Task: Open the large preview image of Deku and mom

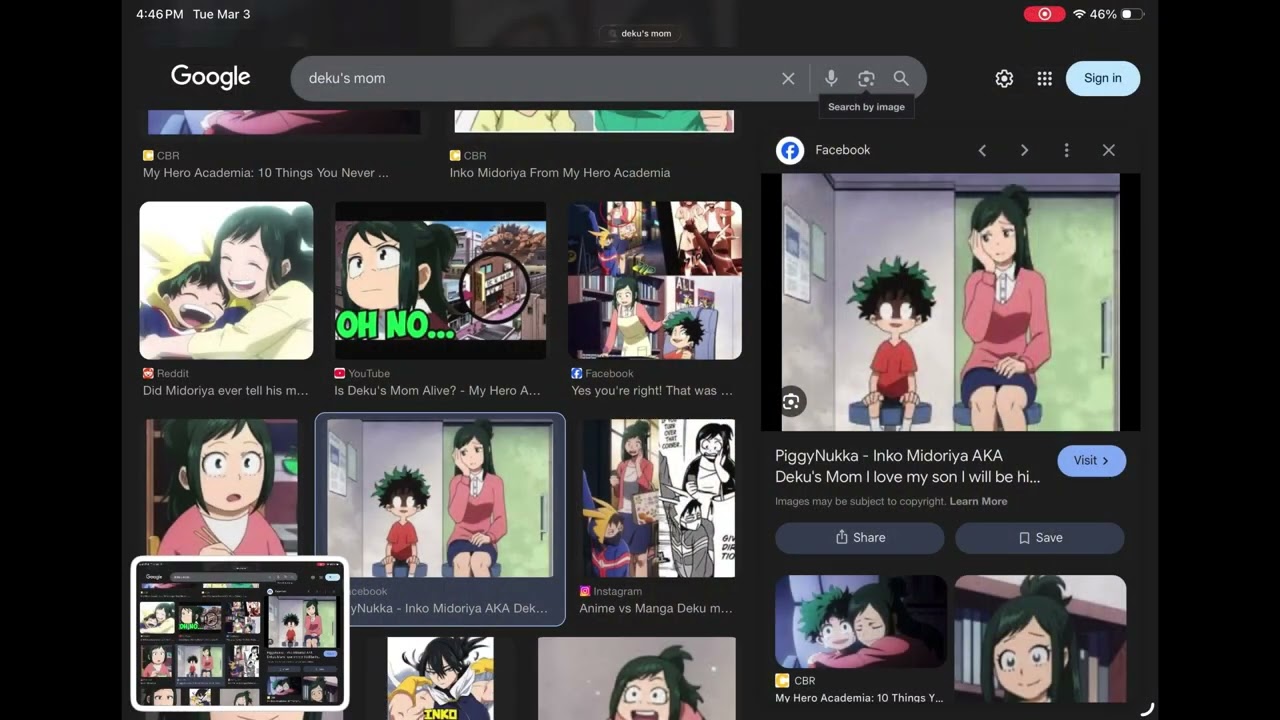Action: tap(950, 302)
